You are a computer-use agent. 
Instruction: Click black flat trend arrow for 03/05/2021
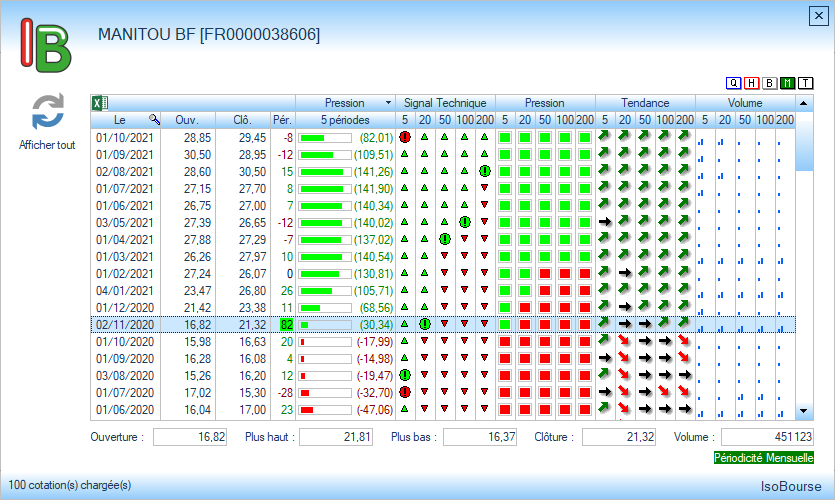605,222
